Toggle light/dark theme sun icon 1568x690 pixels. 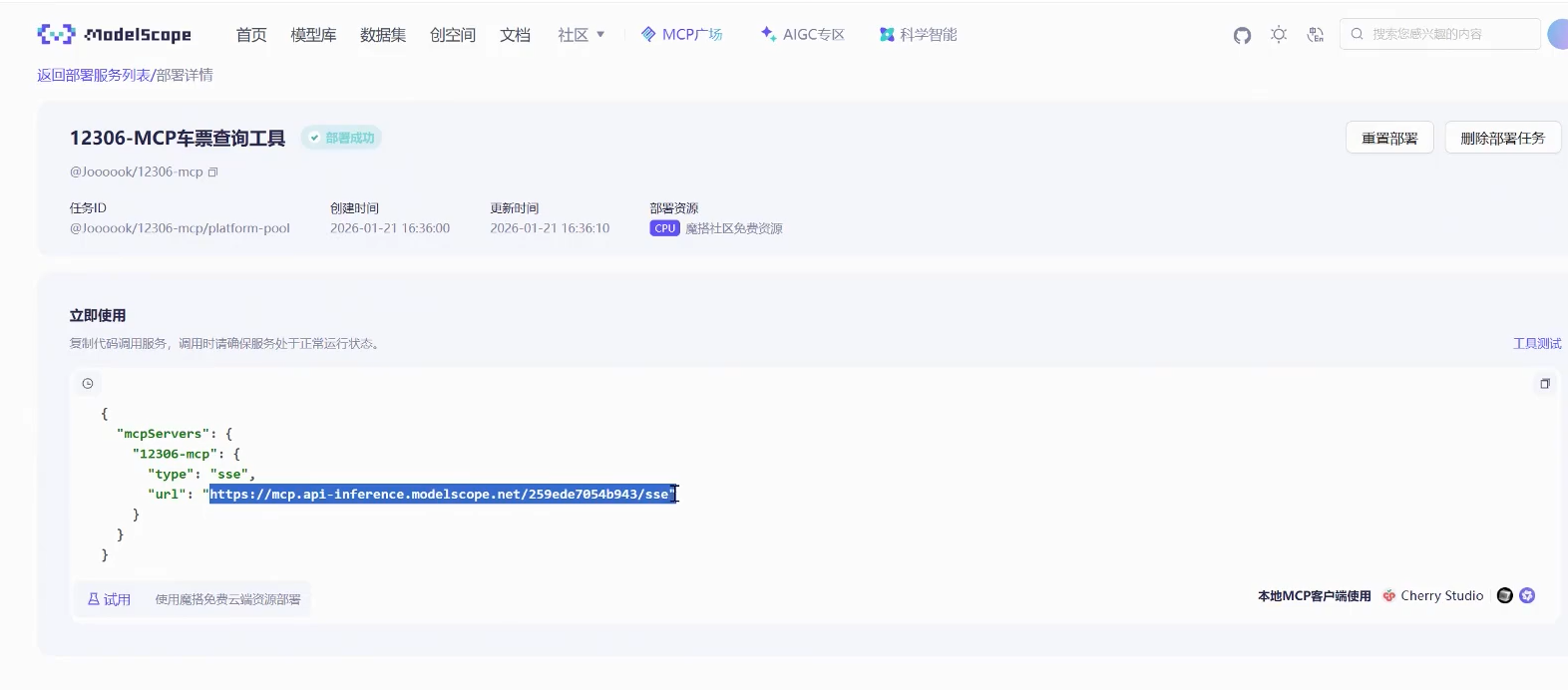click(x=1279, y=35)
